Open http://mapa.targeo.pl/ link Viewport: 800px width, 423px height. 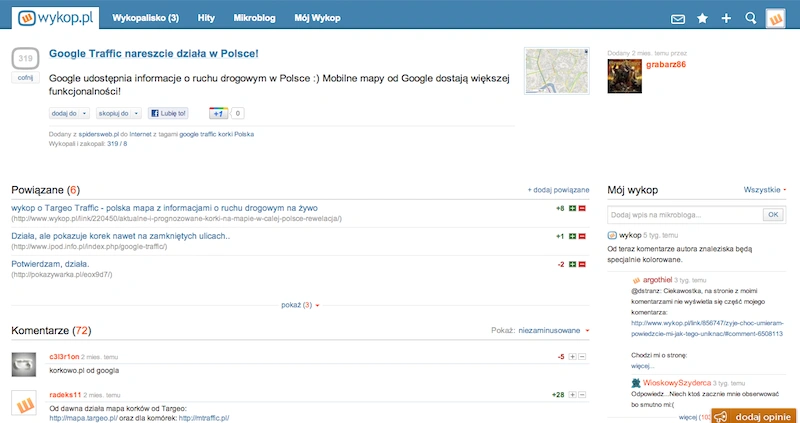click(84, 418)
